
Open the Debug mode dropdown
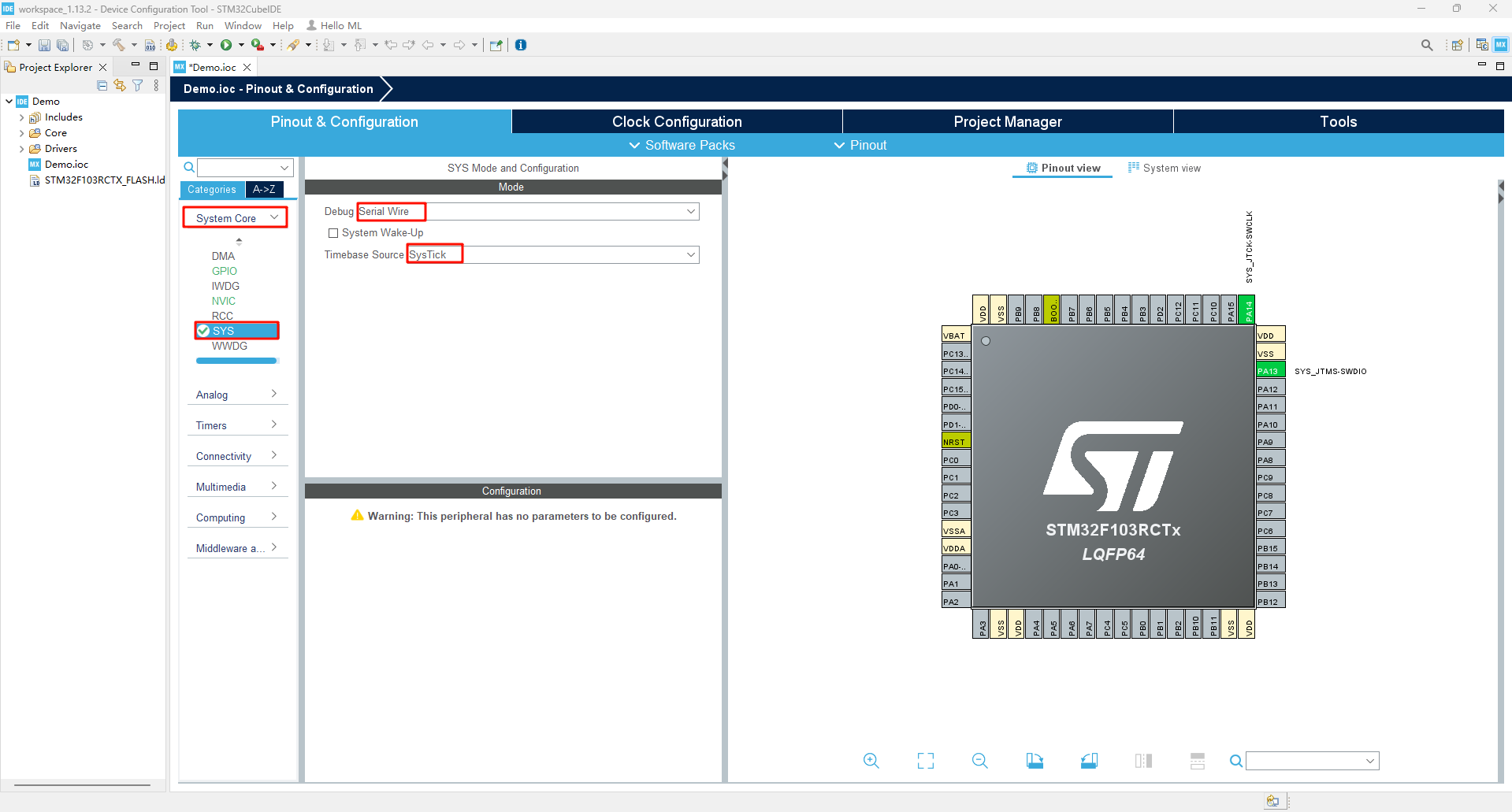pos(690,211)
